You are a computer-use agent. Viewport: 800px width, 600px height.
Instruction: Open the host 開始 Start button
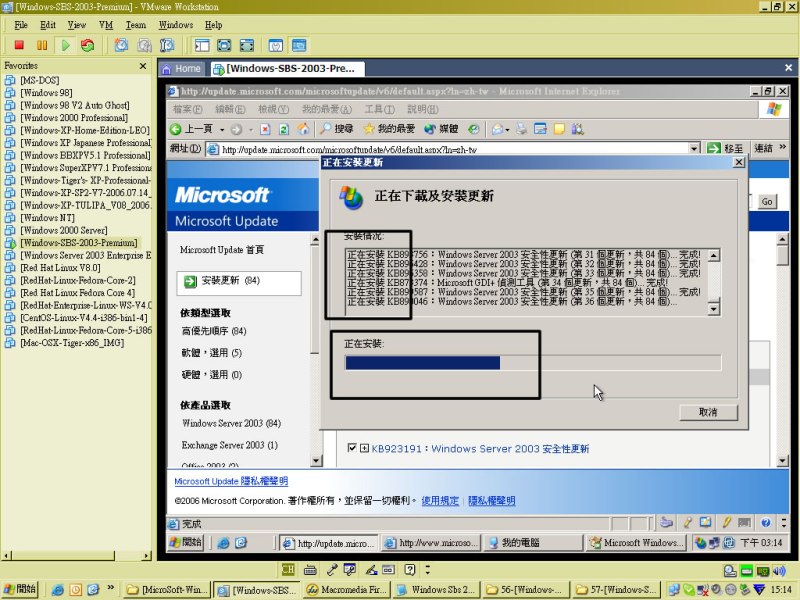[x=20, y=589]
